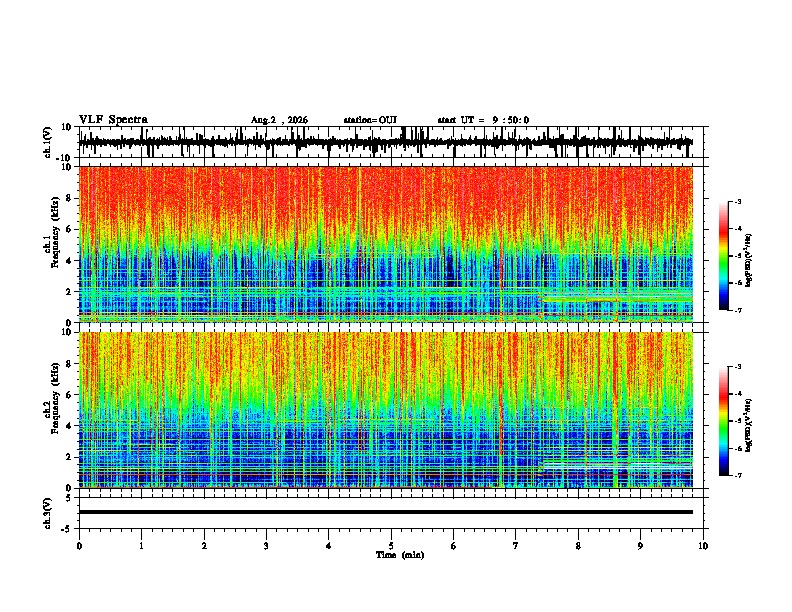Image resolution: width=792 pixels, height=612 pixels.
Task: Click the '7' tick on the time axis
Action: (x=516, y=546)
